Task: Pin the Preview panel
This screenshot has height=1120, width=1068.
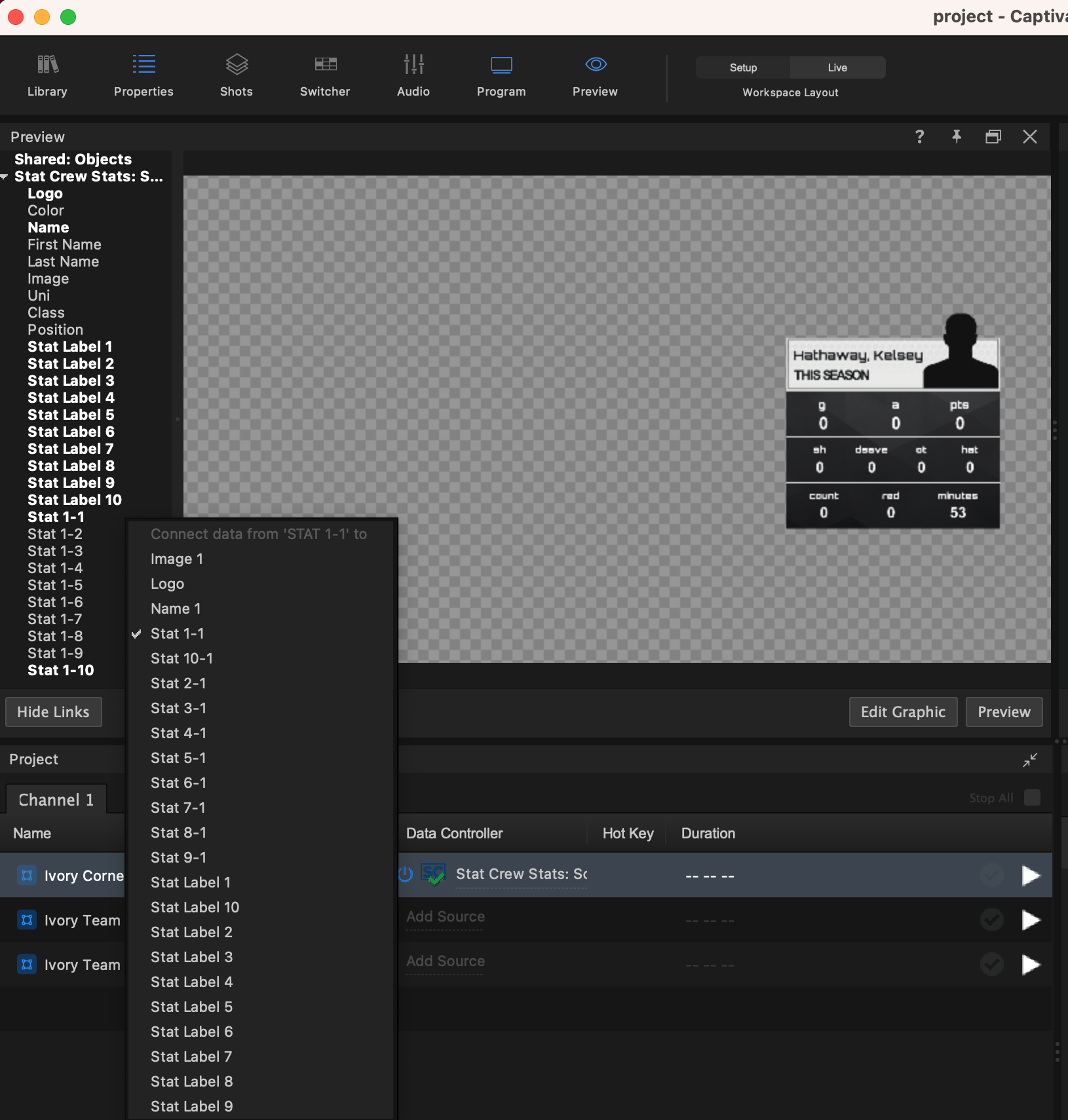Action: click(x=957, y=136)
